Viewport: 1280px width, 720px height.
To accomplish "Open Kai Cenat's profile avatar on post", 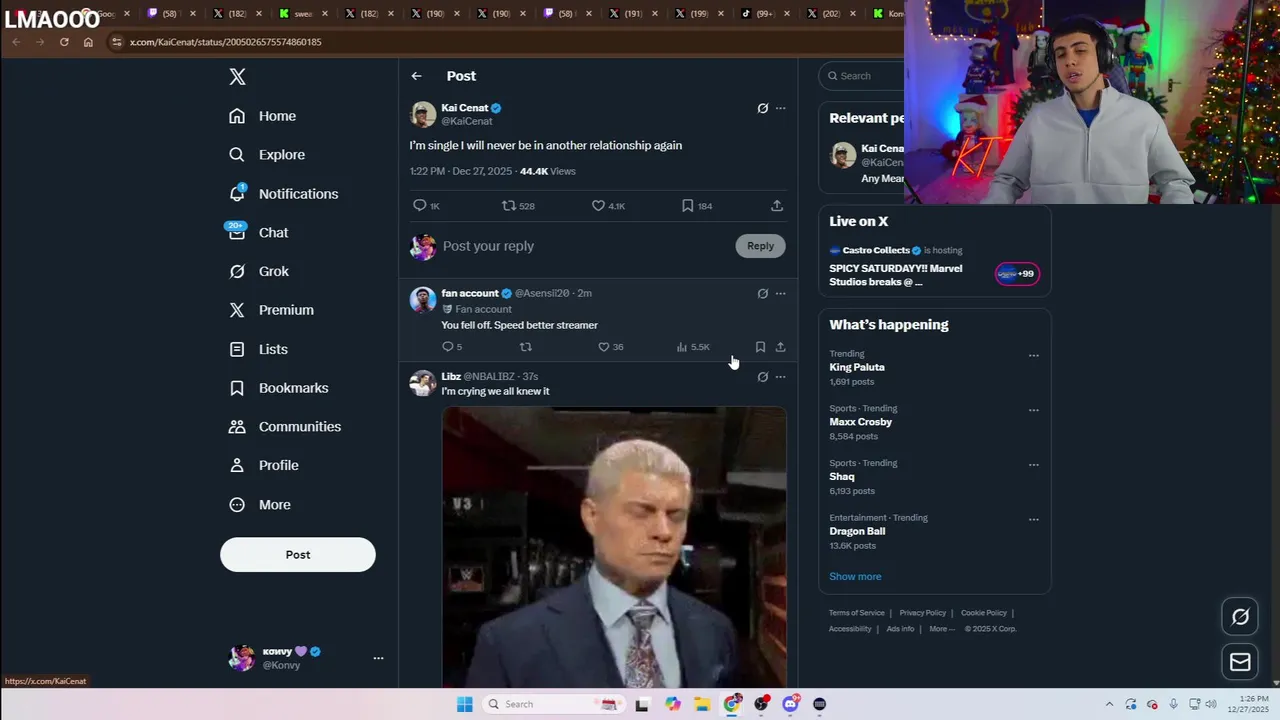I will pos(423,114).
